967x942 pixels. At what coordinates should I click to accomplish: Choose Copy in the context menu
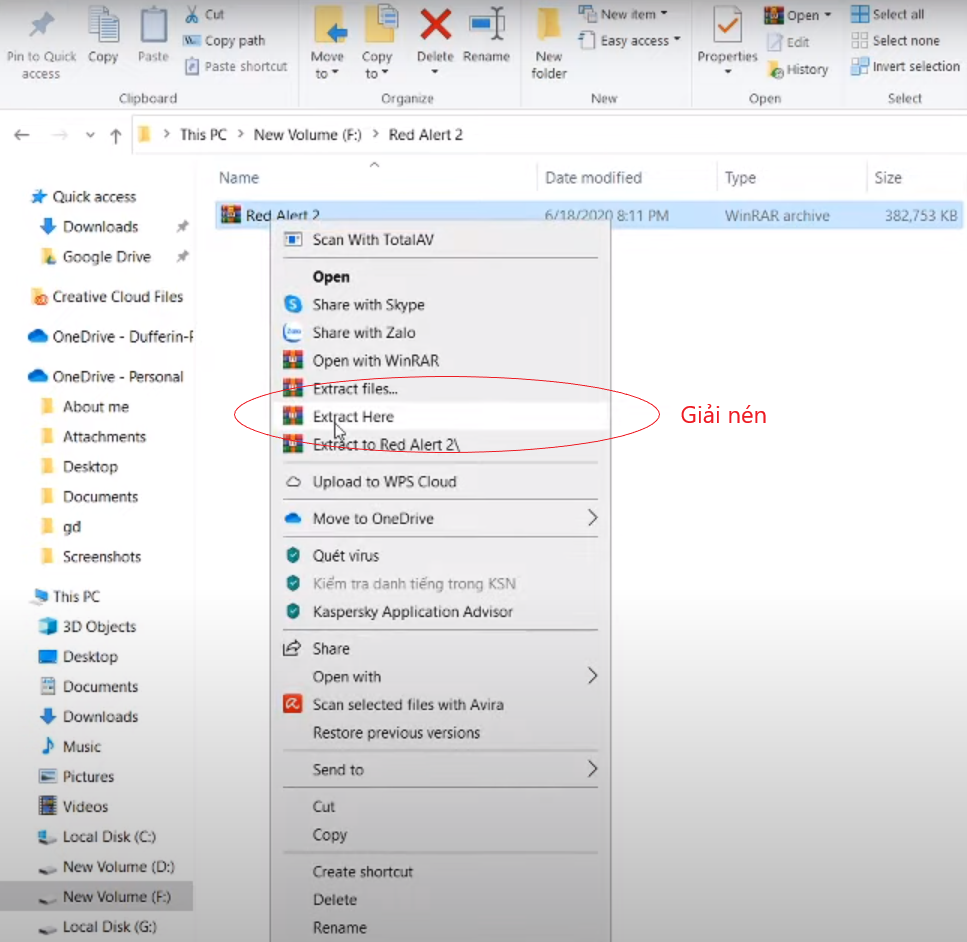[x=440, y=835]
